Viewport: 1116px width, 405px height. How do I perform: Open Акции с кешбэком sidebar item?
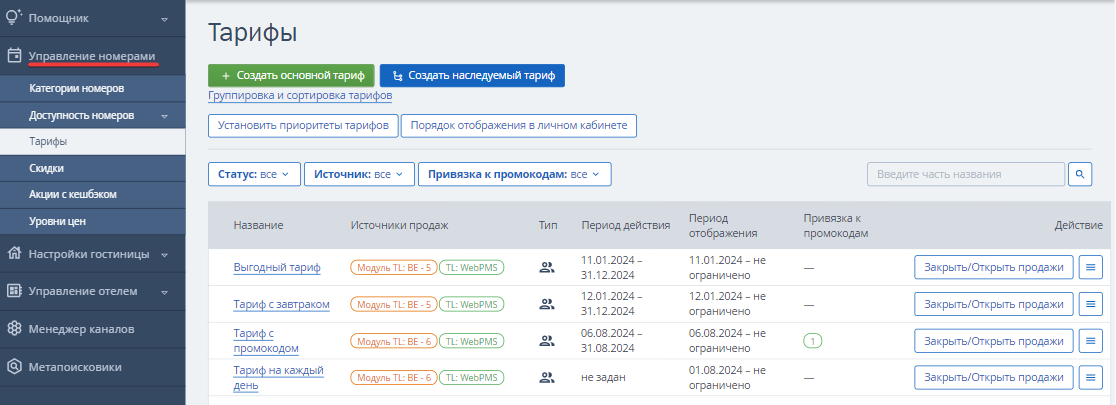click(x=93, y=194)
